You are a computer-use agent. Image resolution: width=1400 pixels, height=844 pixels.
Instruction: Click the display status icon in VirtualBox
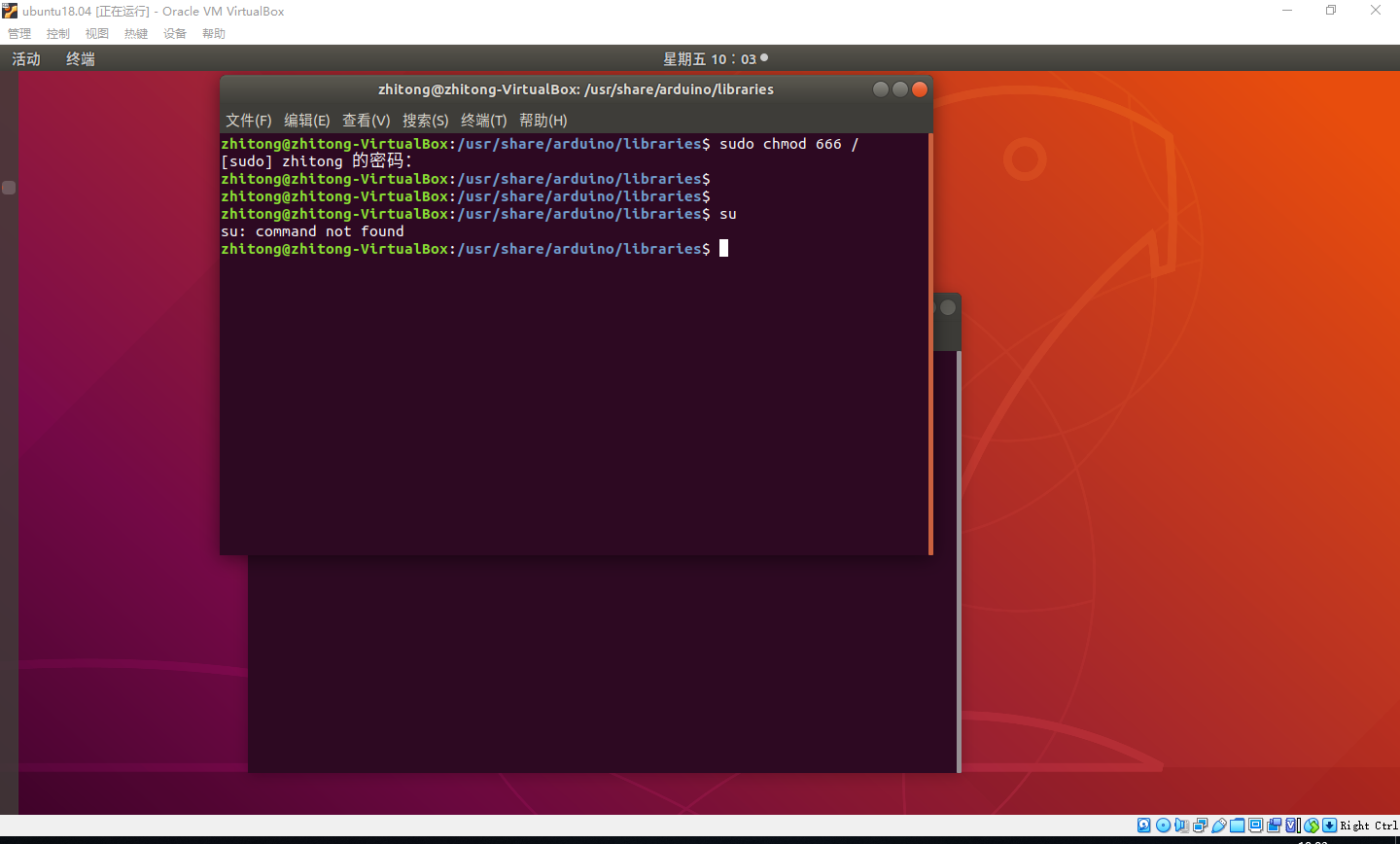click(1255, 825)
